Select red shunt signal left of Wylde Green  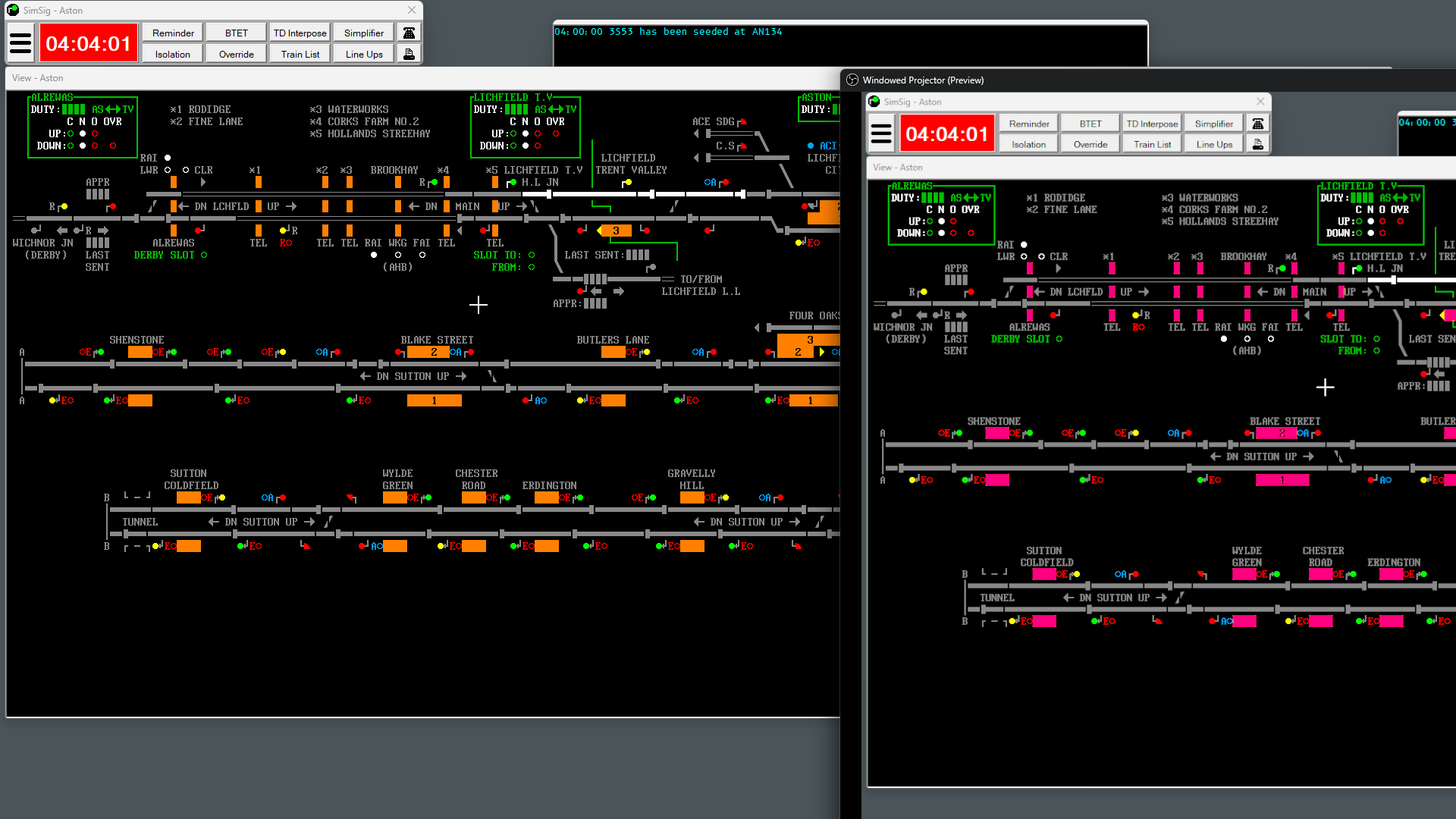tap(351, 498)
